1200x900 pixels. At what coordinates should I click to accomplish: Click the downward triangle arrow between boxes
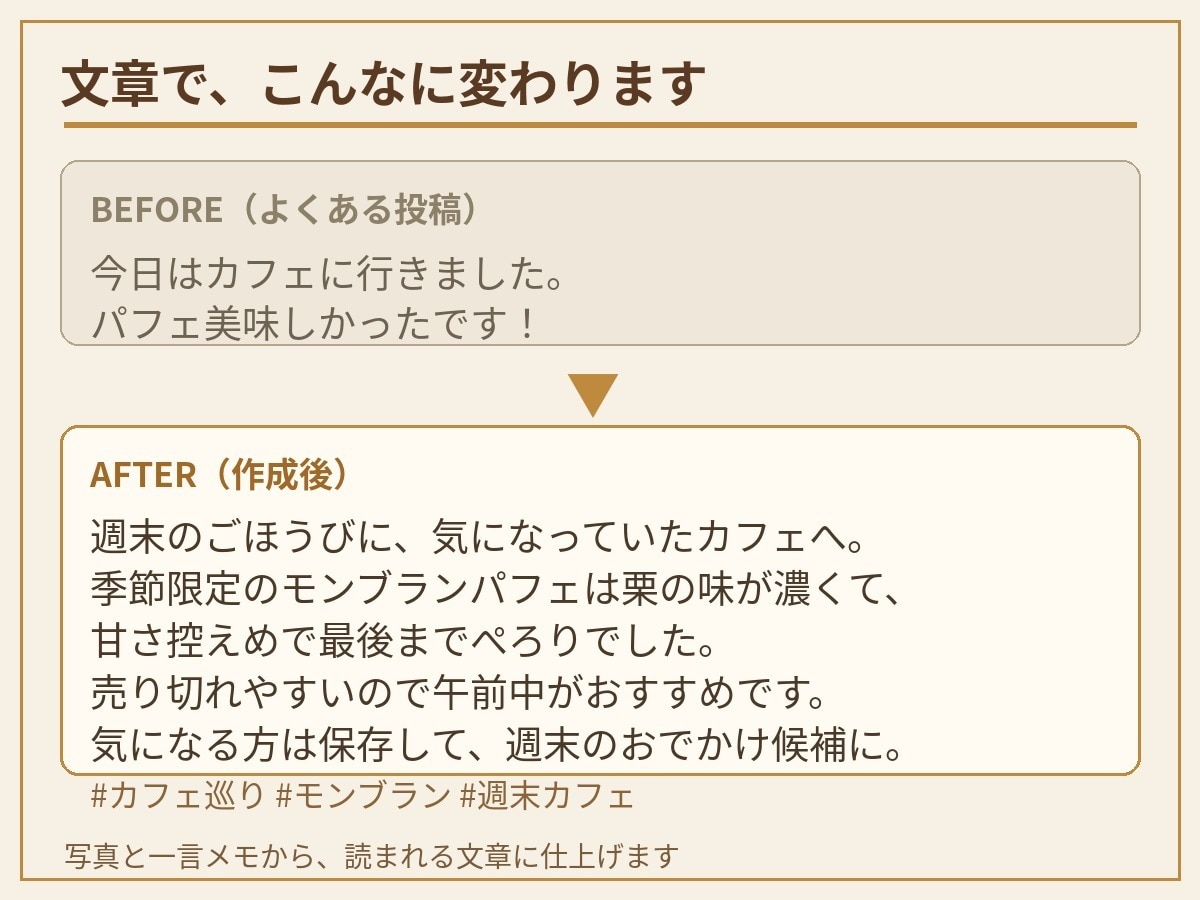tap(593, 395)
